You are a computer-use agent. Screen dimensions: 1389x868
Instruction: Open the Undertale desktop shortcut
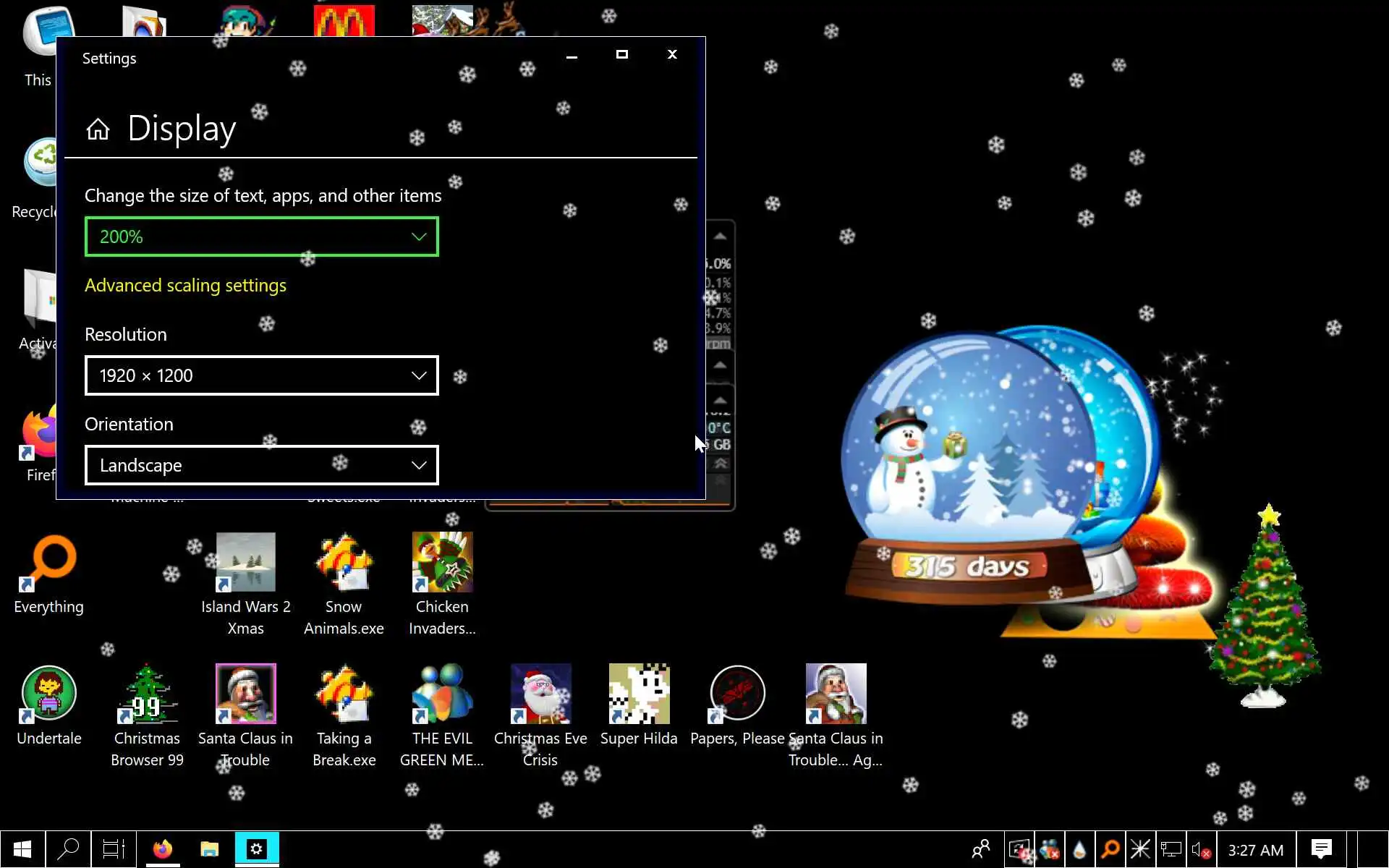click(x=48, y=694)
